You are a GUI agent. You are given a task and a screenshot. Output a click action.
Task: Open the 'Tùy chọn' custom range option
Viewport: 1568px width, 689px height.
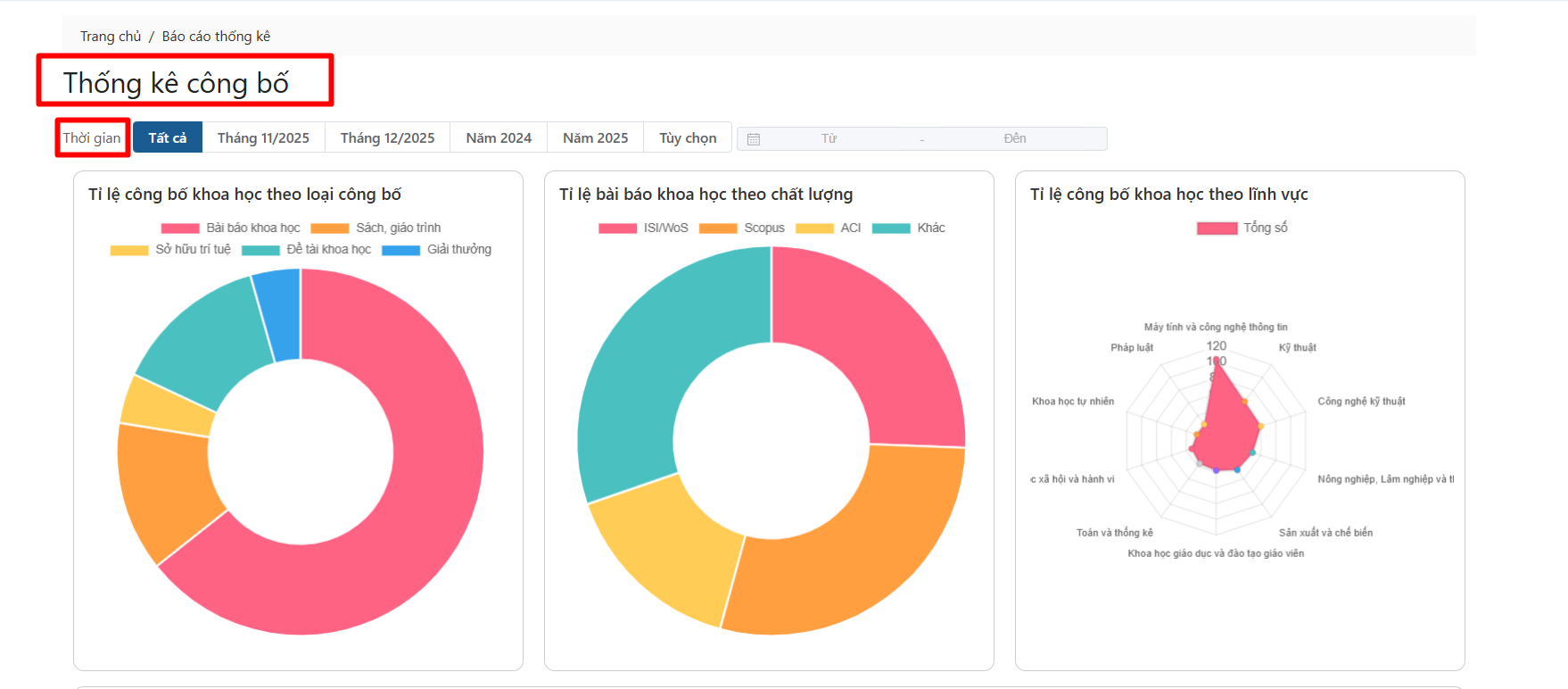tap(688, 138)
